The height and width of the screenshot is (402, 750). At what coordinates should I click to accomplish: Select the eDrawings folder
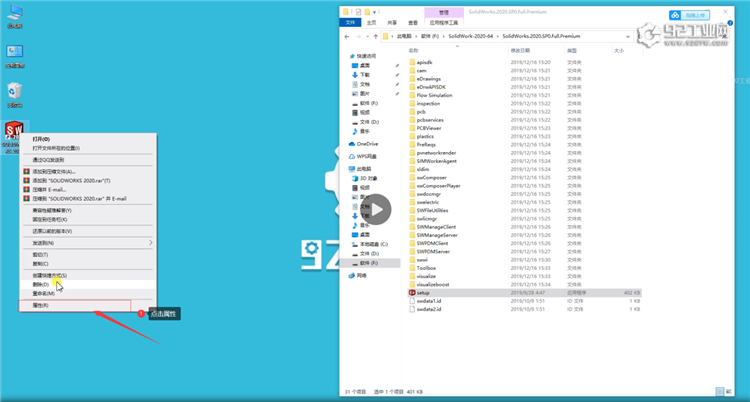428,78
